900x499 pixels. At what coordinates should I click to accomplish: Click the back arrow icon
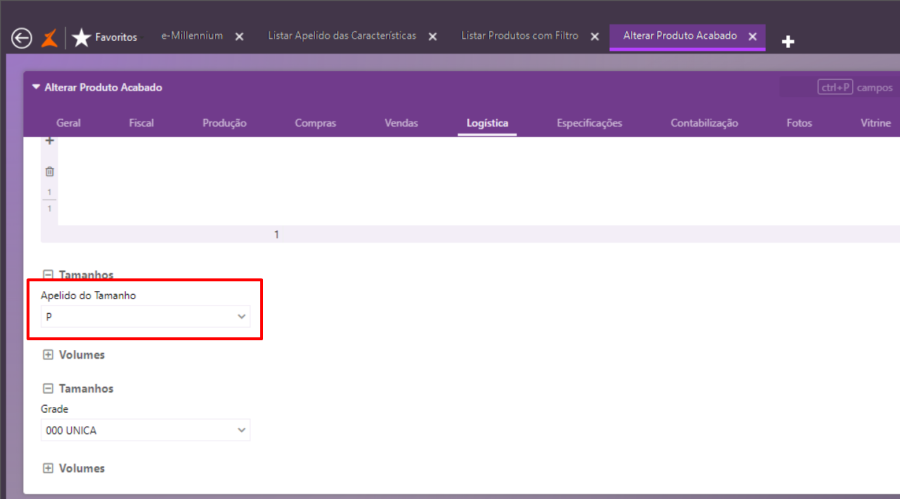tap(22, 38)
